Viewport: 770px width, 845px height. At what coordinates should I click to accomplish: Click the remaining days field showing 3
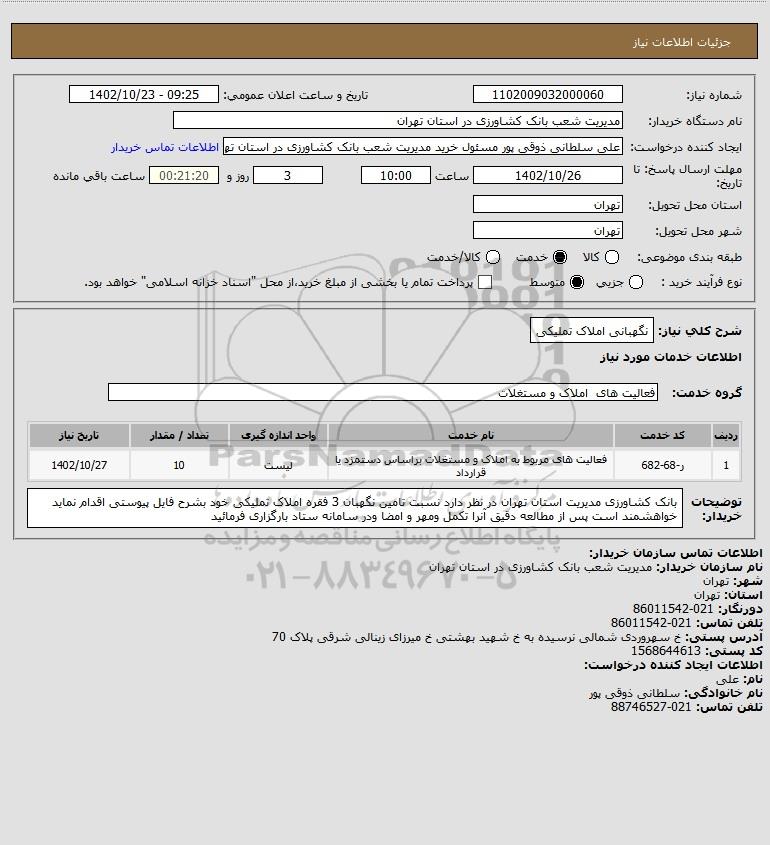(288, 175)
